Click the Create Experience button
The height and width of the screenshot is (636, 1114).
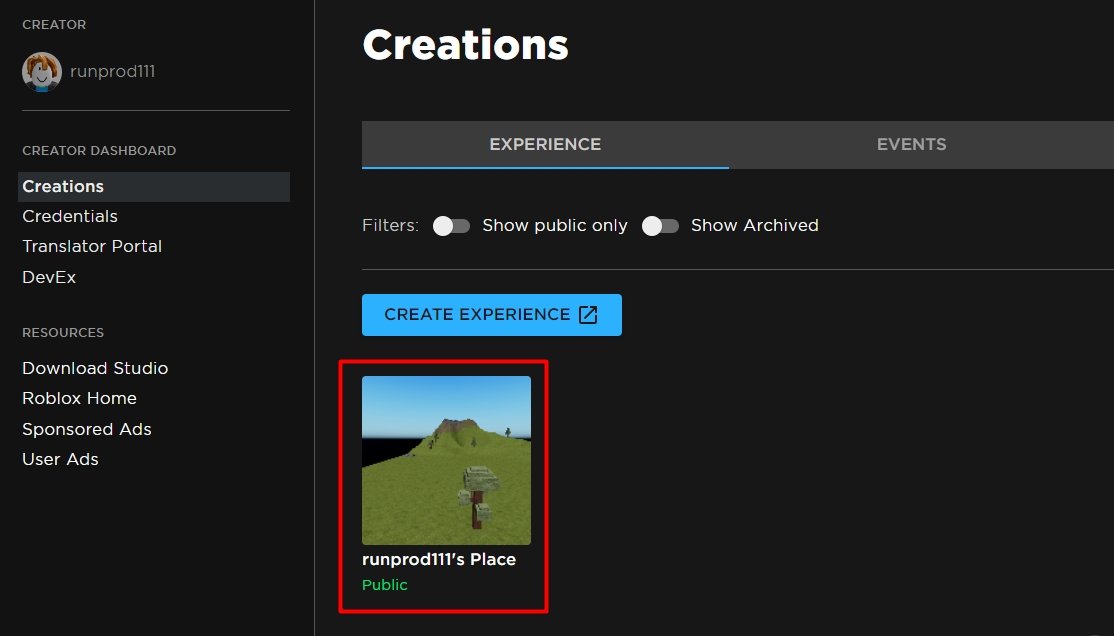(x=492, y=315)
